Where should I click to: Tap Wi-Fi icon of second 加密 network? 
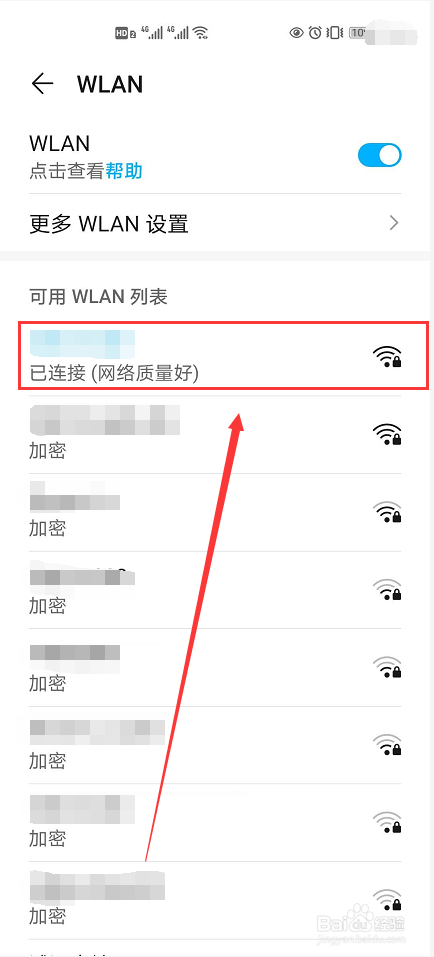pos(387,512)
